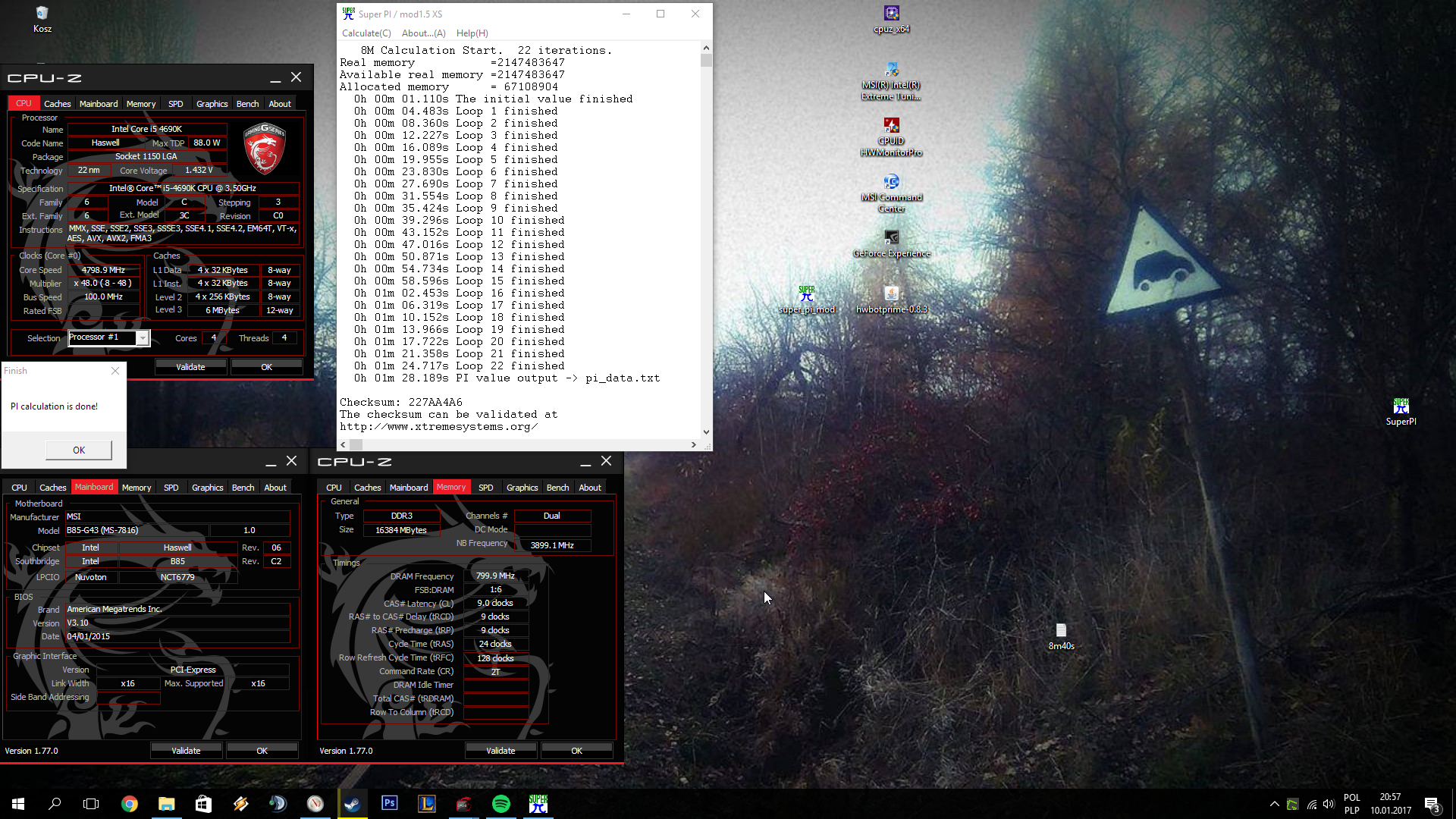The image size is (1456, 819).
Task: Switch to CPU-Z on the taskbar
Action: (x=463, y=804)
